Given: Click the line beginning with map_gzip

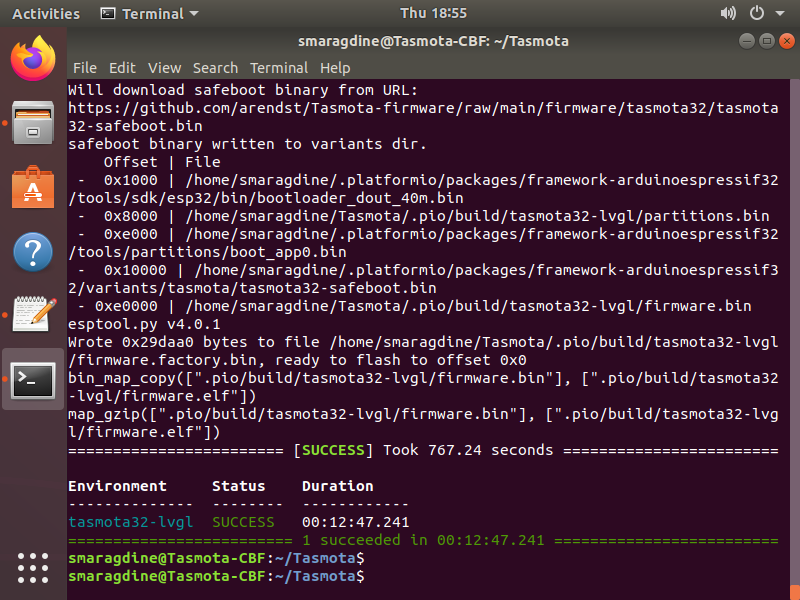Looking at the screenshot, I should 423,423.
